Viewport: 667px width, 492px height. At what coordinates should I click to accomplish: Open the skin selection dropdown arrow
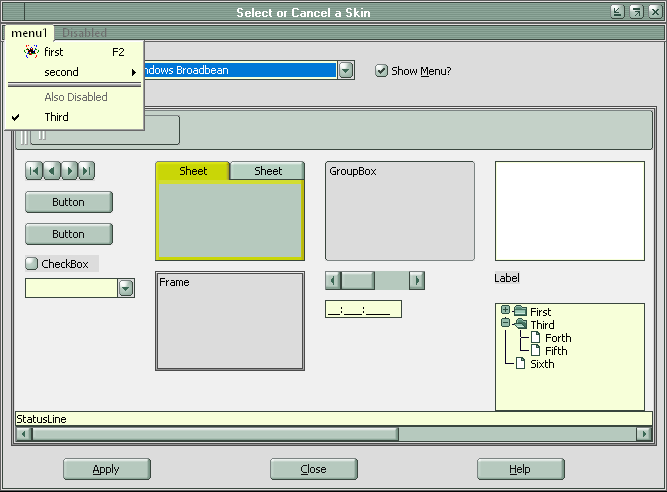coord(346,70)
